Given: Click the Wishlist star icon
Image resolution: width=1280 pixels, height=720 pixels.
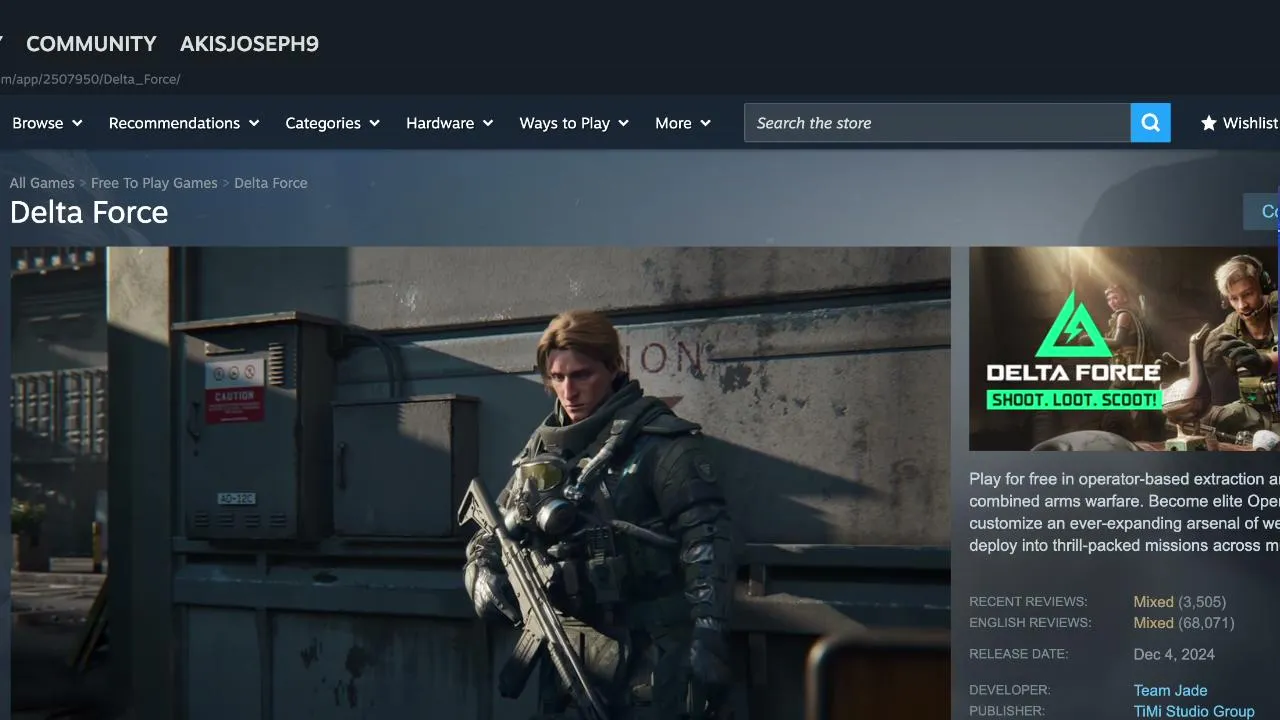Looking at the screenshot, I should (1209, 123).
